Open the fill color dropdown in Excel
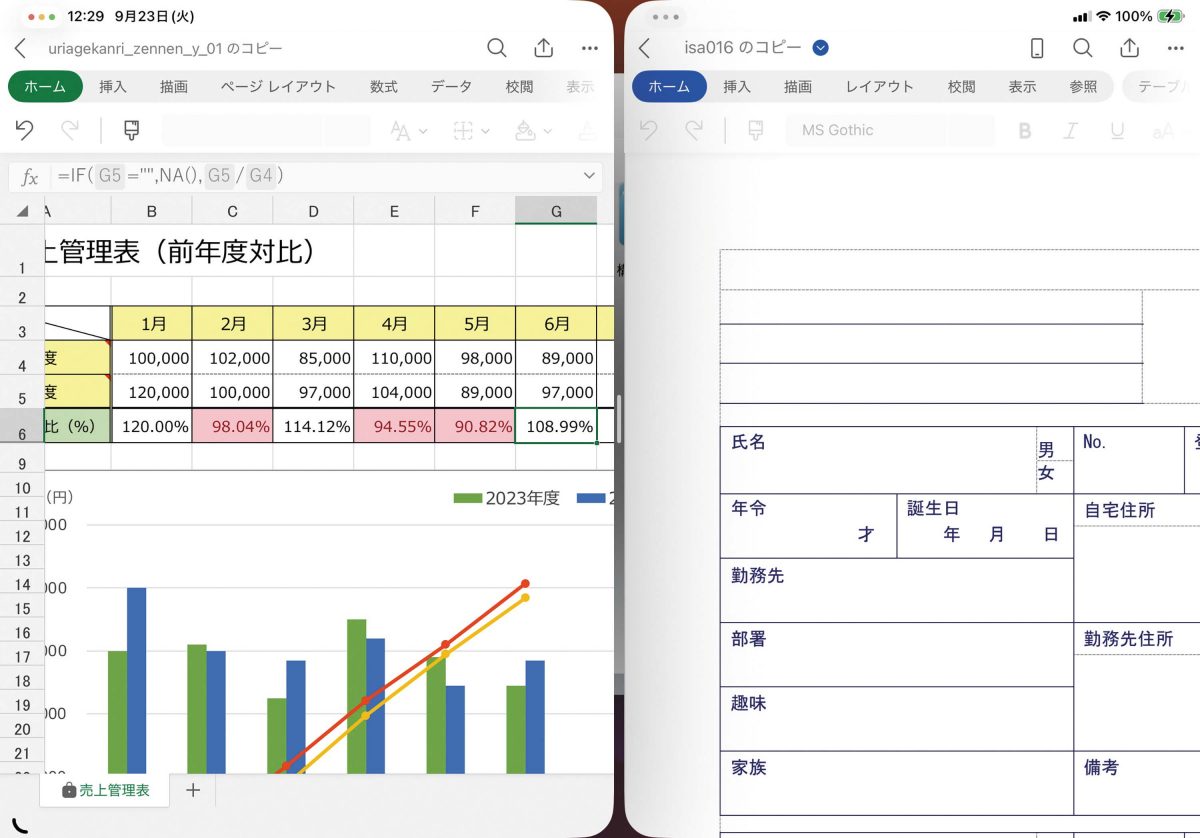This screenshot has height=838, width=1200. (534, 131)
